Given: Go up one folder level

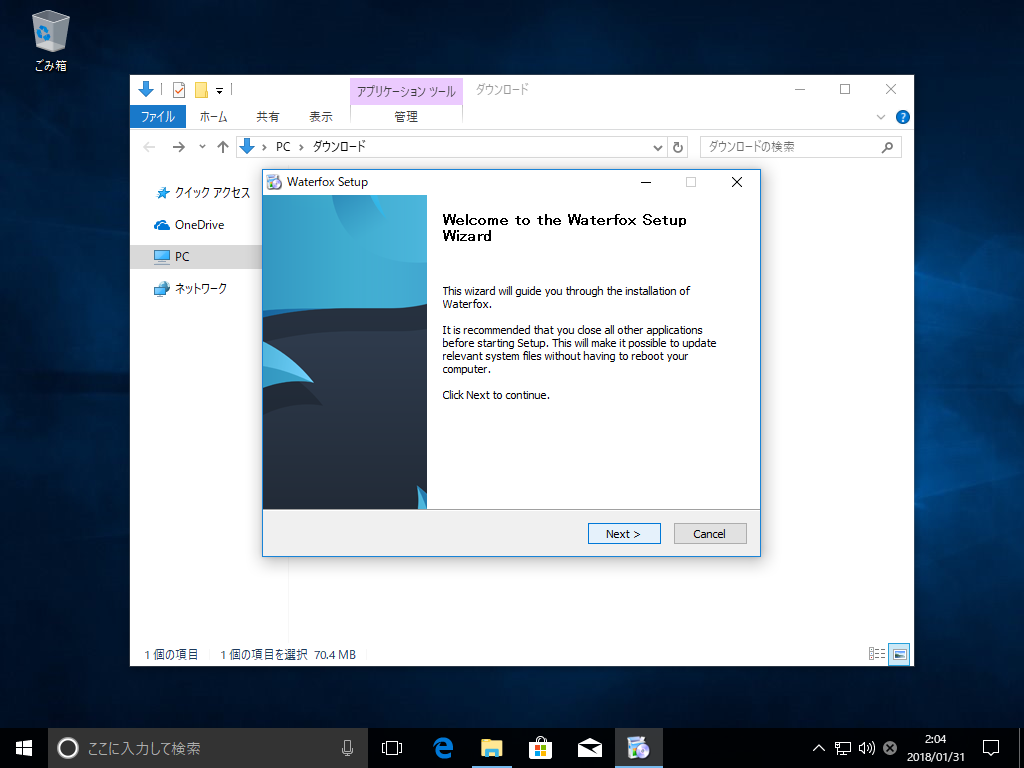Looking at the screenshot, I should coord(223,147).
